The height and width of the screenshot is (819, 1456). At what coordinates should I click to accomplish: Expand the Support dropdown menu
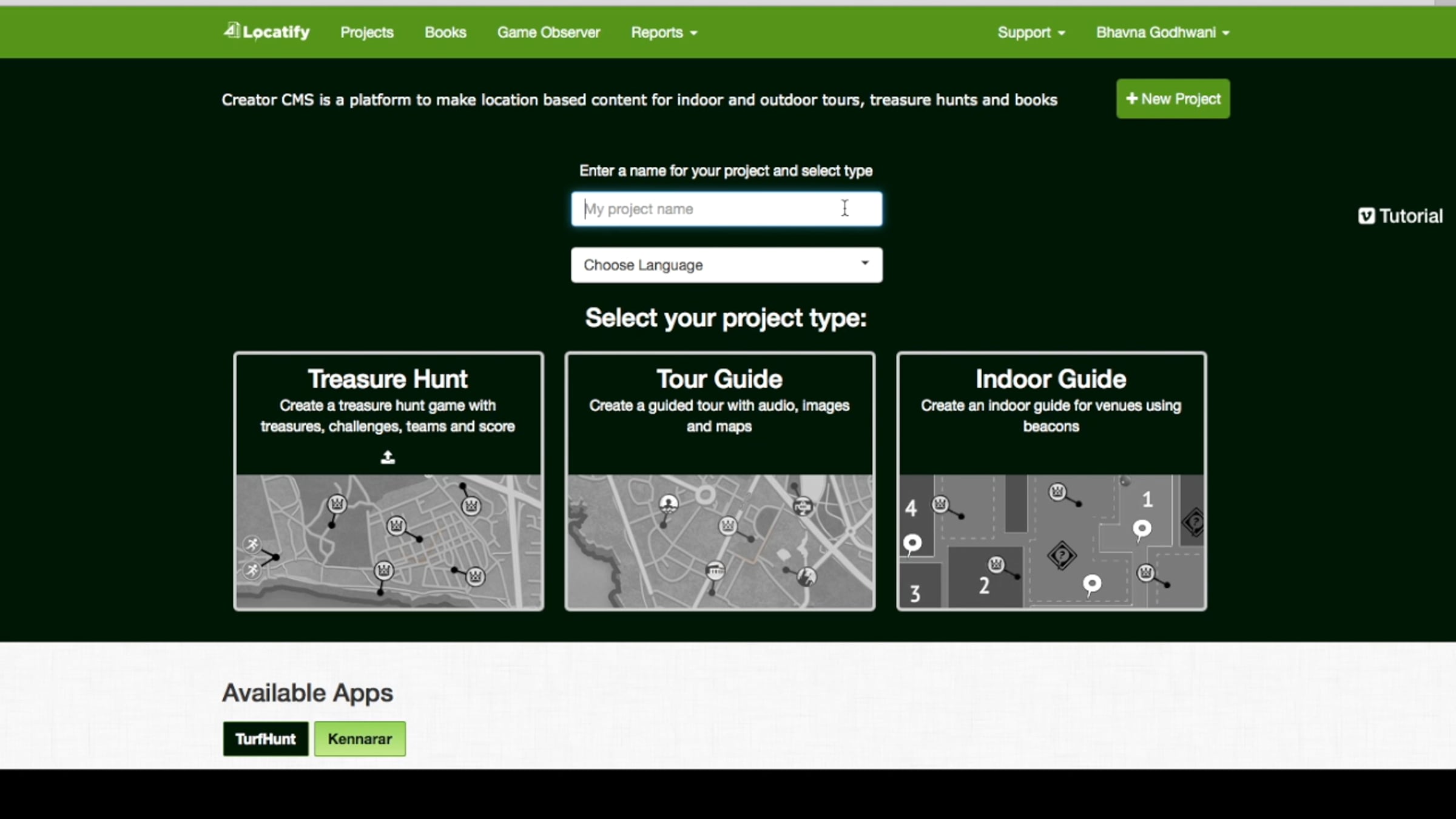(1031, 32)
